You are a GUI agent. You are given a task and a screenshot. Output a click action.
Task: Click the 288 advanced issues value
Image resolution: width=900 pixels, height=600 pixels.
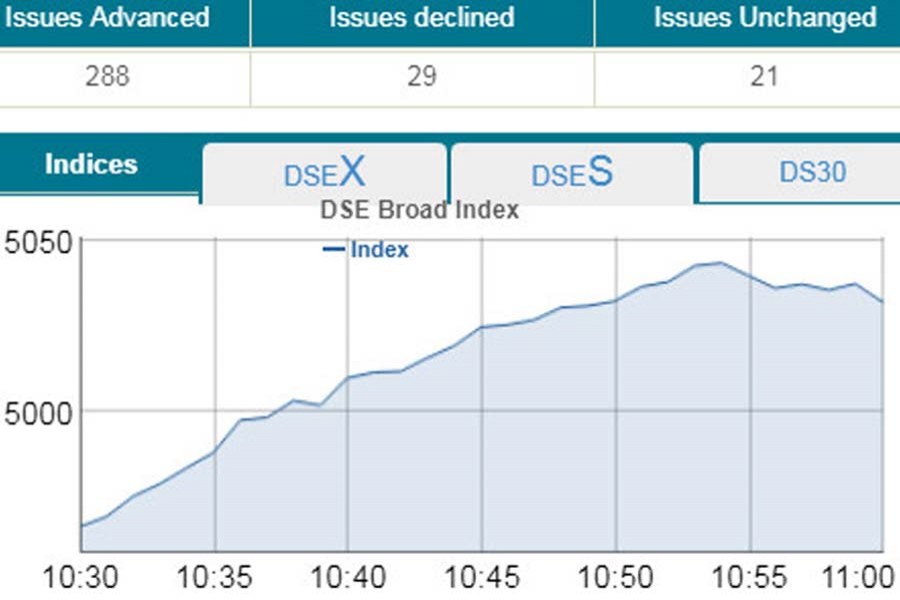pos(107,76)
